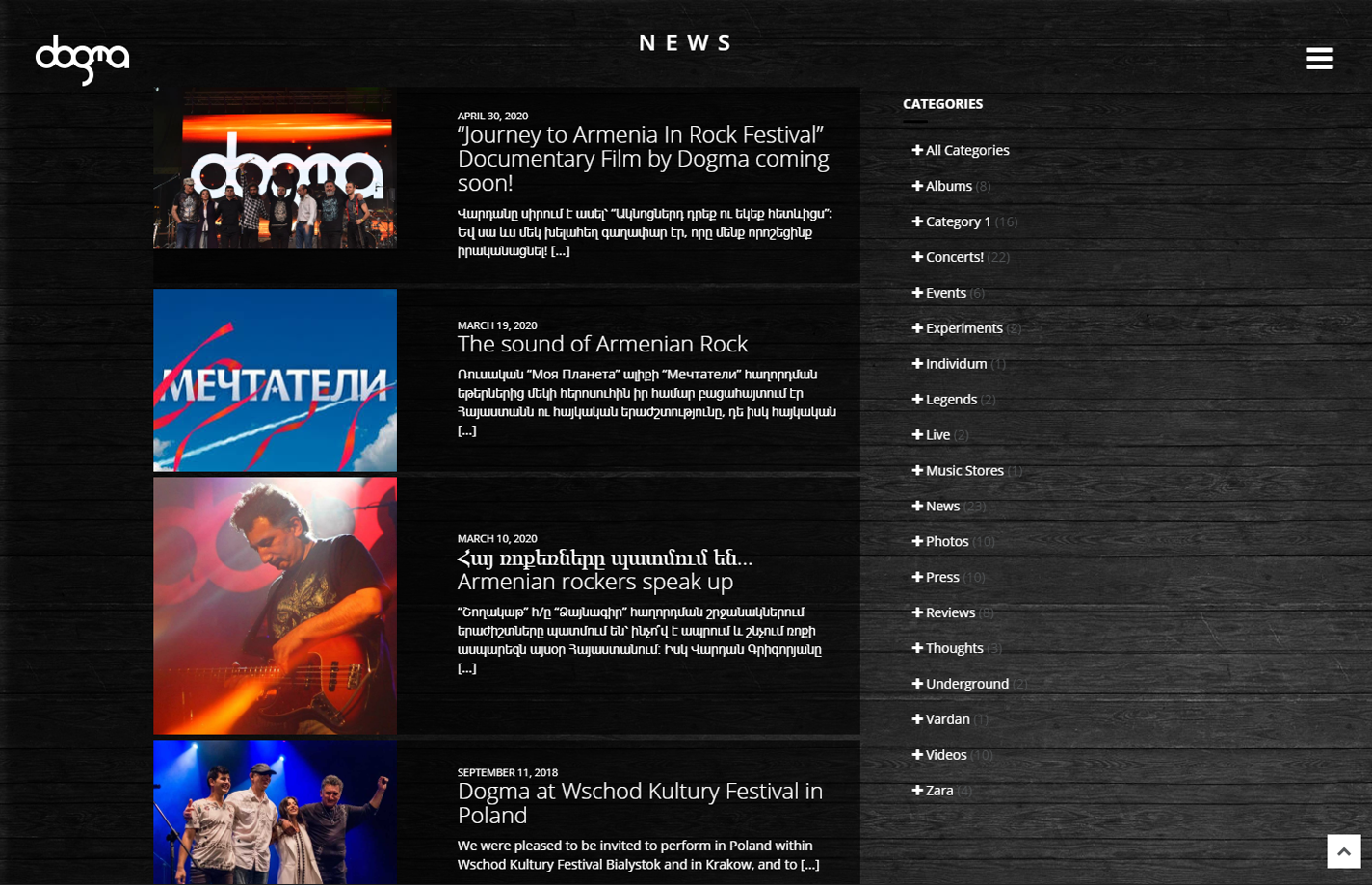Click plus icon beside Individum
1372x885 pixels.
(x=917, y=364)
